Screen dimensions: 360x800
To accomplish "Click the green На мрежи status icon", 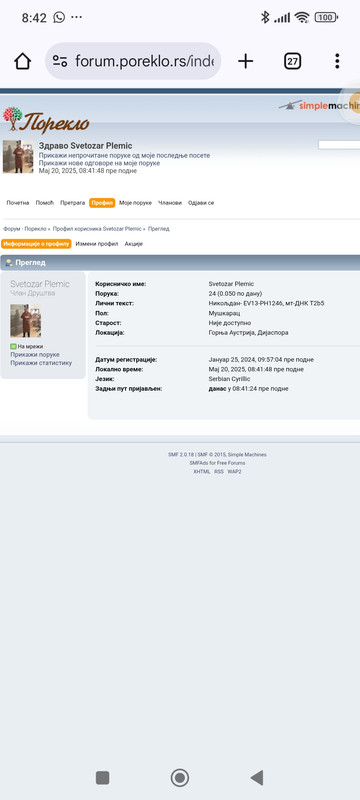I will coord(13,346).
